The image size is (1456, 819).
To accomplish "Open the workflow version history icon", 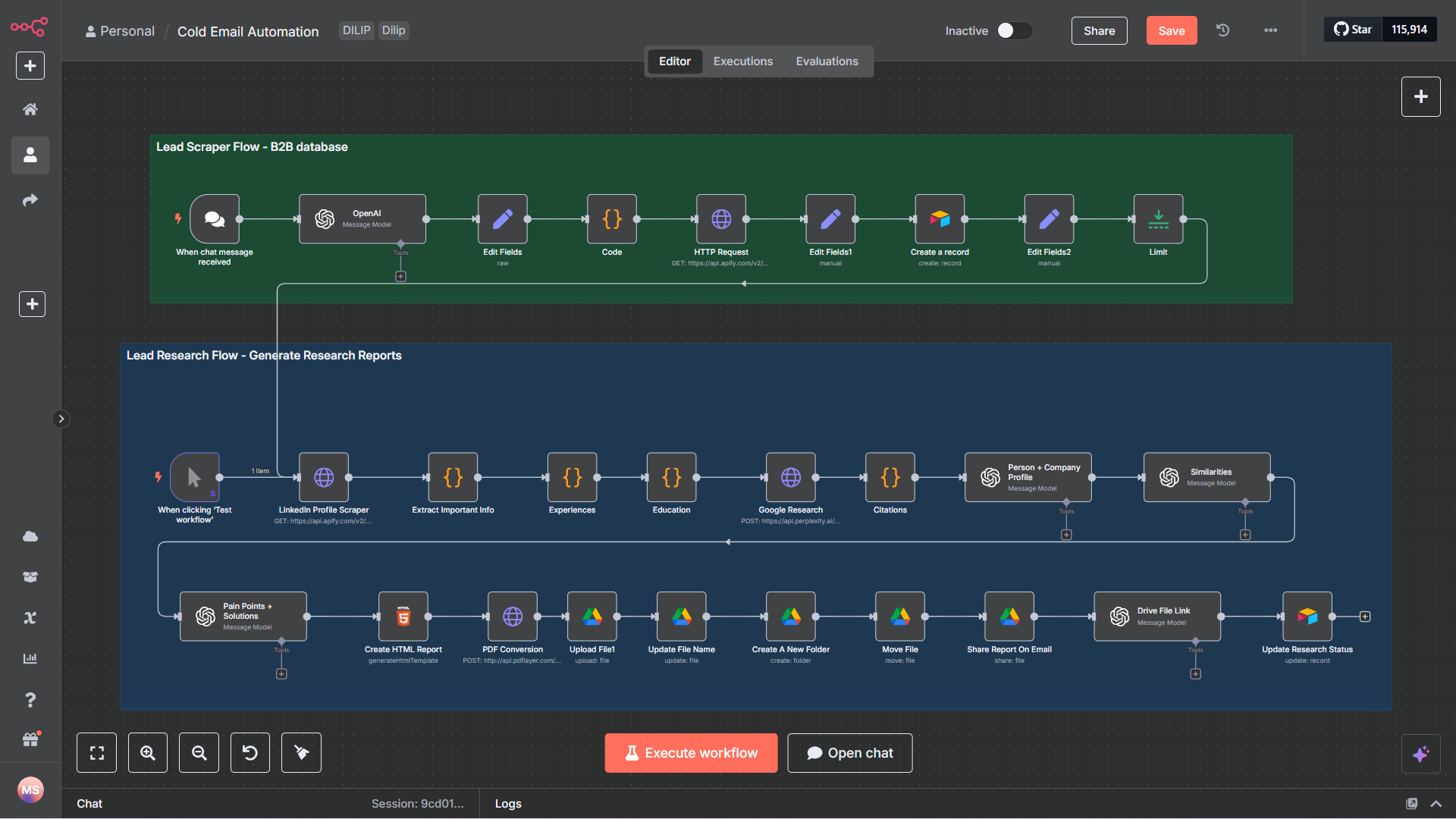I will (1222, 30).
